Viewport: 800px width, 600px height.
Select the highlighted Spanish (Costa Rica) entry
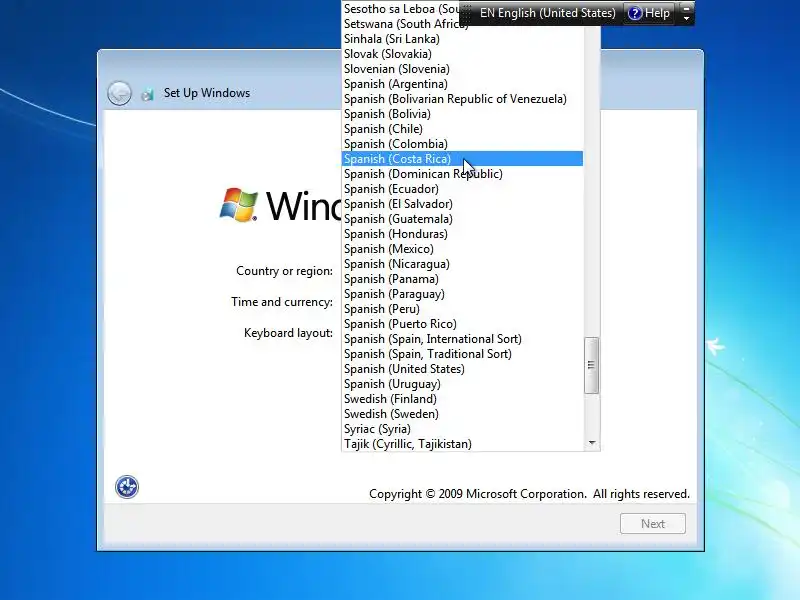point(462,159)
